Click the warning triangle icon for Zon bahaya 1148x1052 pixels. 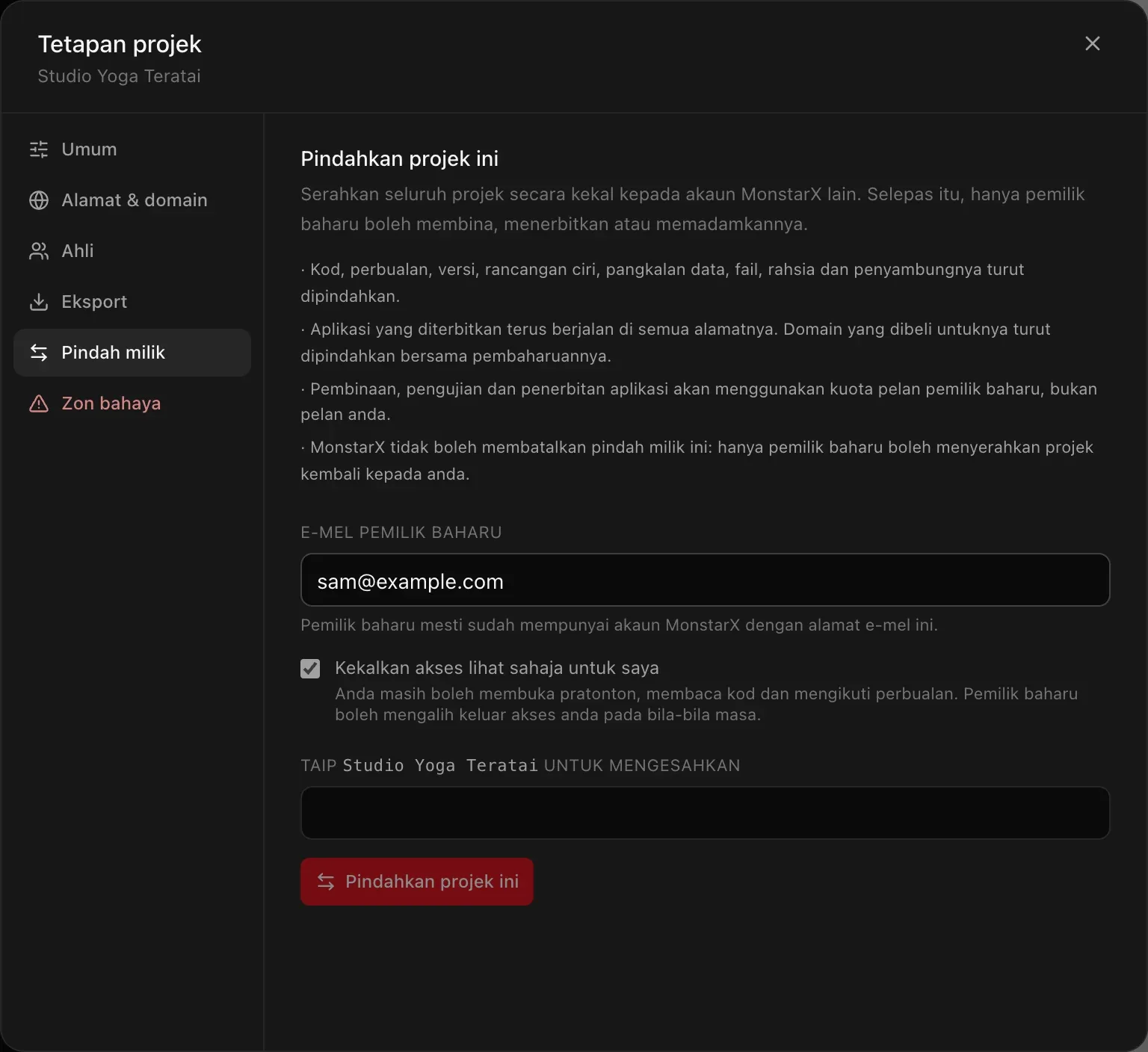tap(39, 403)
